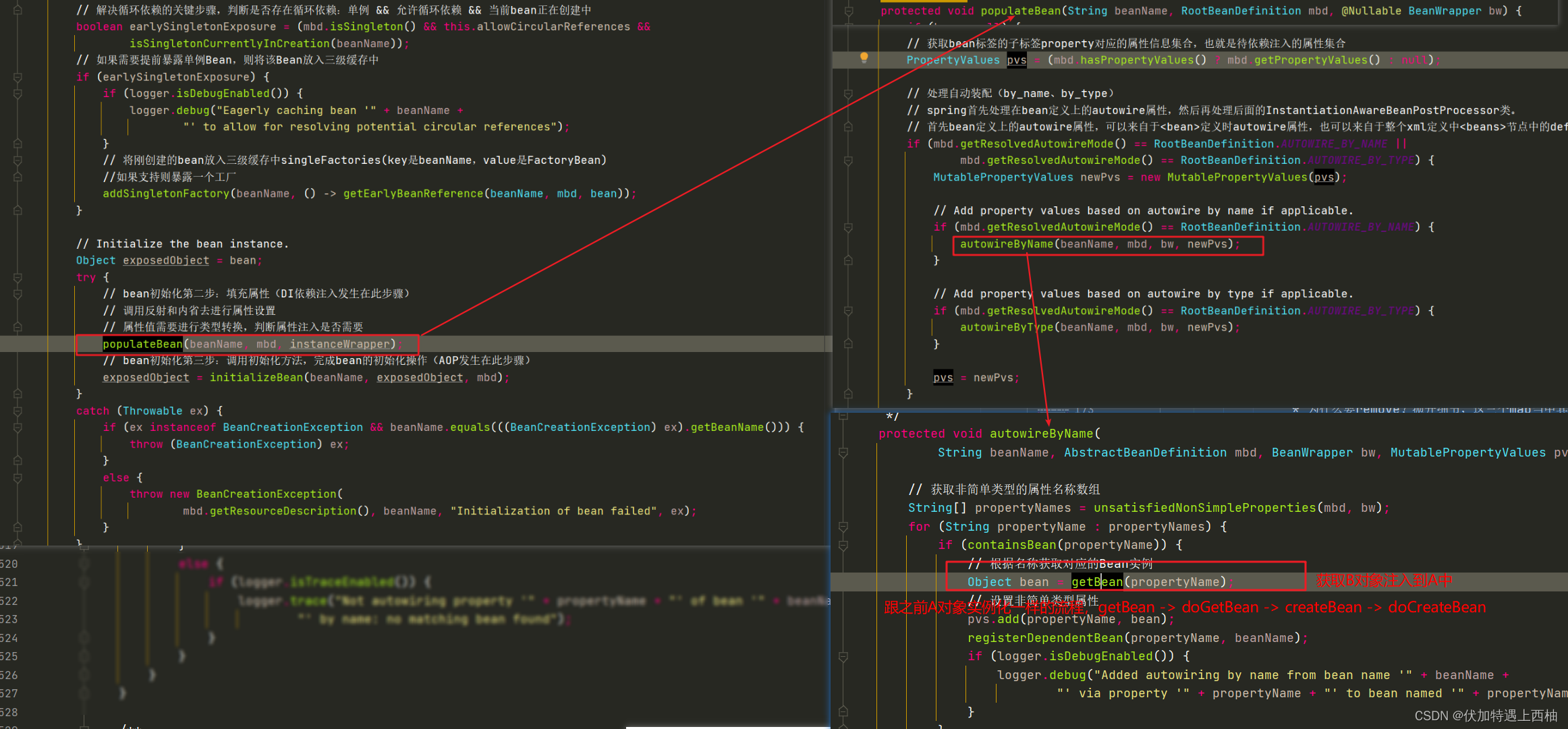Click 'allowCircularReferences' field reference

click(x=553, y=27)
